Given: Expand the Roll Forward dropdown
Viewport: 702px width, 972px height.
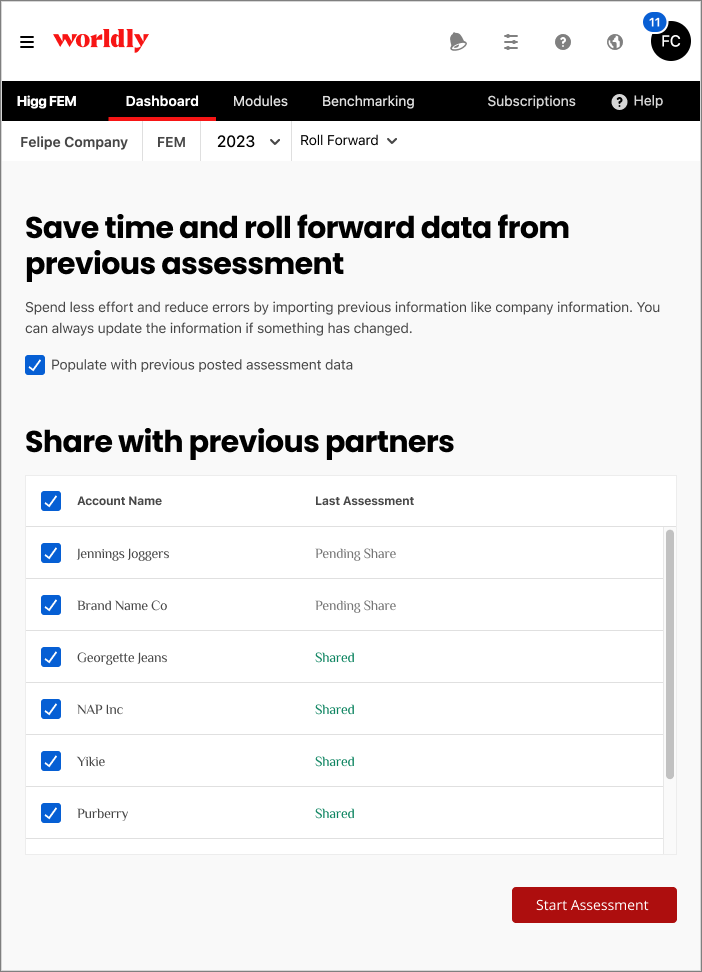Looking at the screenshot, I should [x=349, y=141].
